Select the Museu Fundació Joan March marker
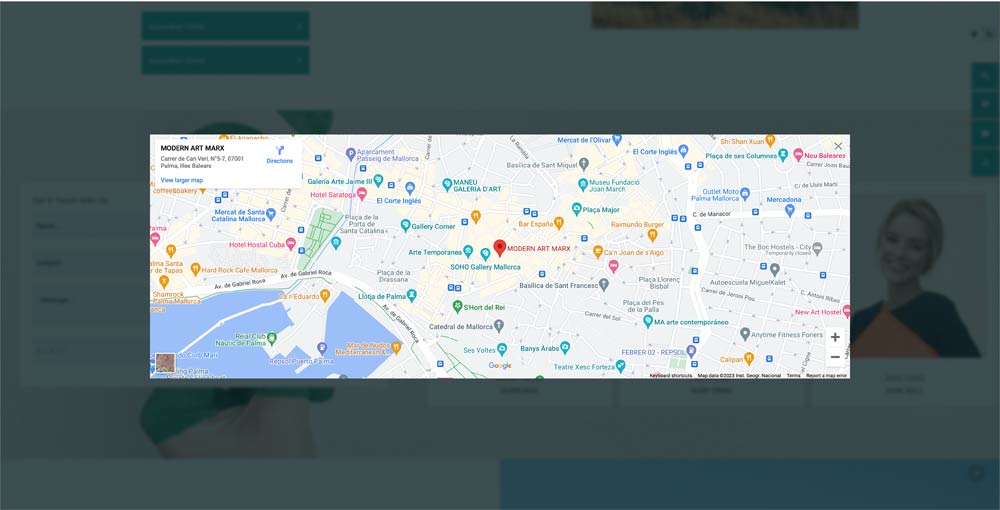The image size is (1000, 510). (x=582, y=184)
